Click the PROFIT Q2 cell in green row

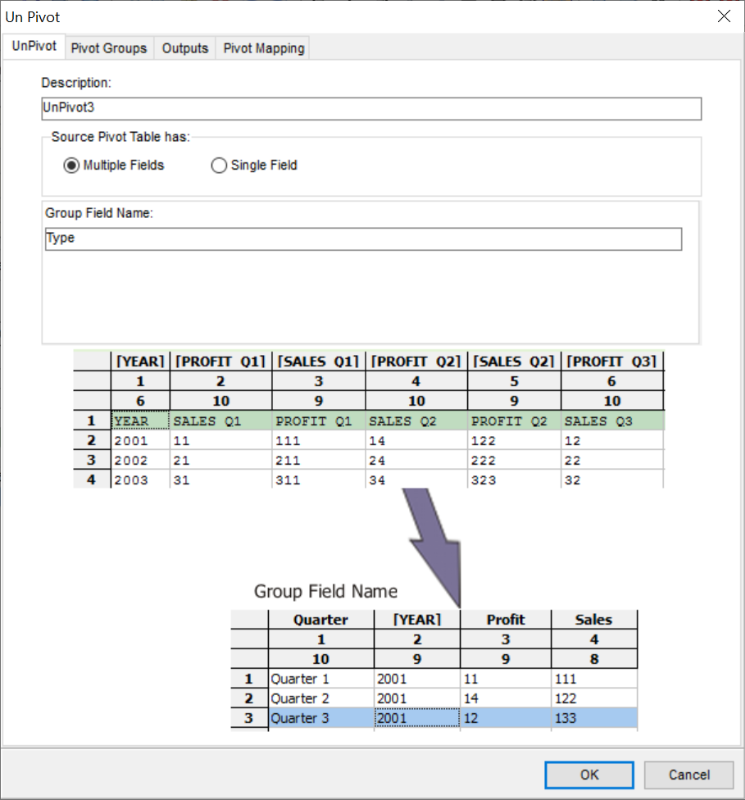pos(514,421)
